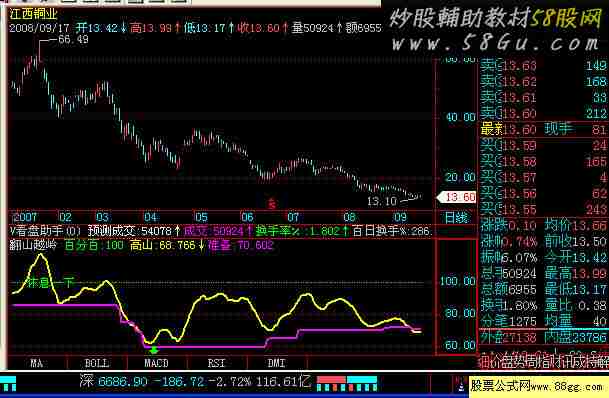Click the 日线 period selector

click(x=457, y=217)
